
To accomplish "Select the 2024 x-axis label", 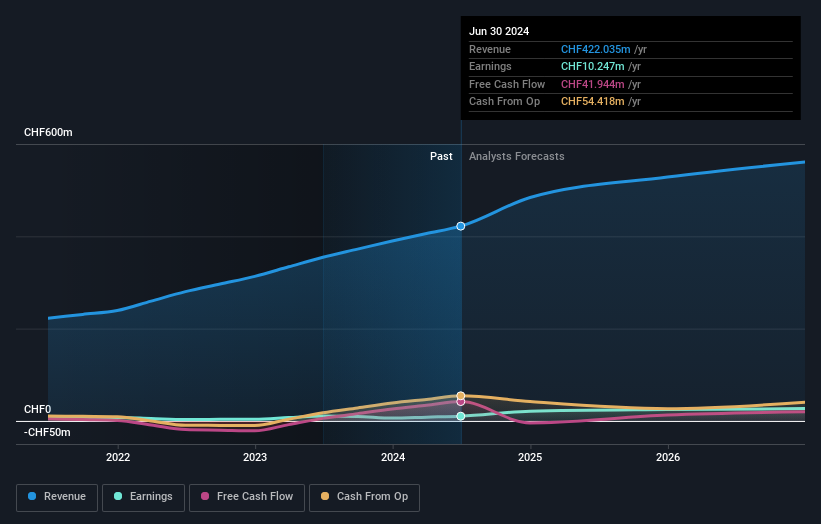I will click(393, 457).
